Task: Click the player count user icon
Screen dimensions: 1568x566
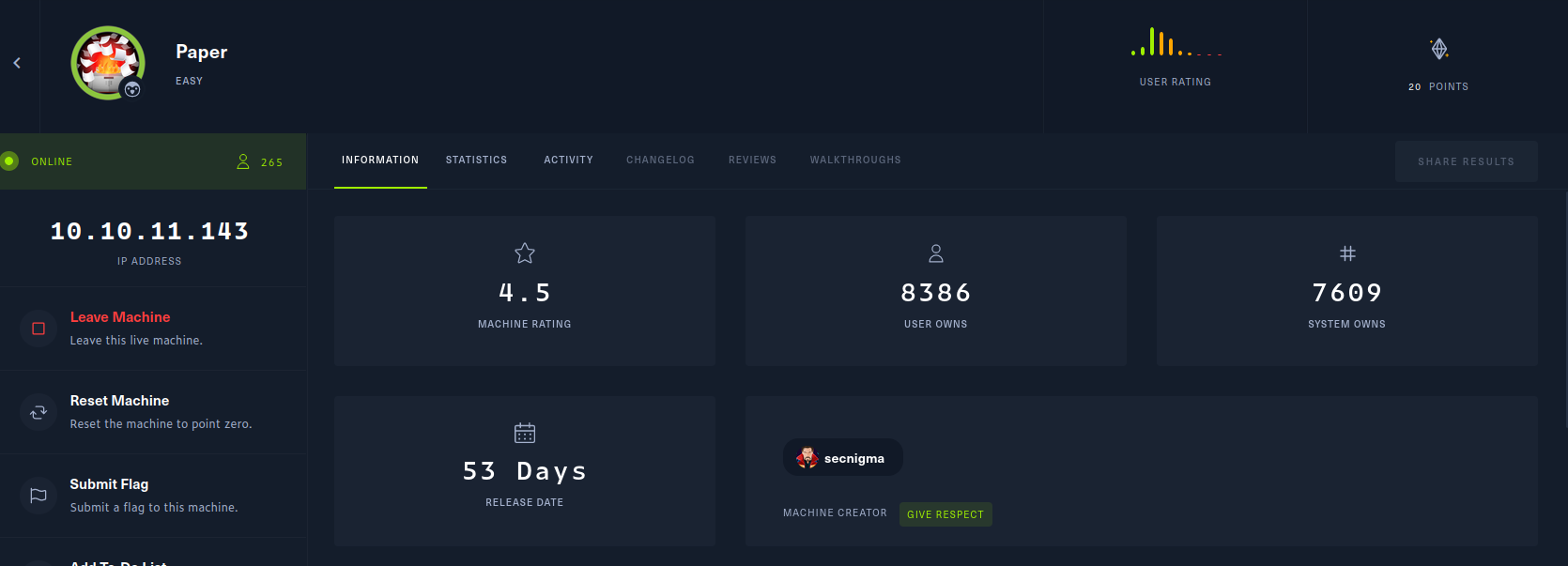Action: tap(243, 161)
